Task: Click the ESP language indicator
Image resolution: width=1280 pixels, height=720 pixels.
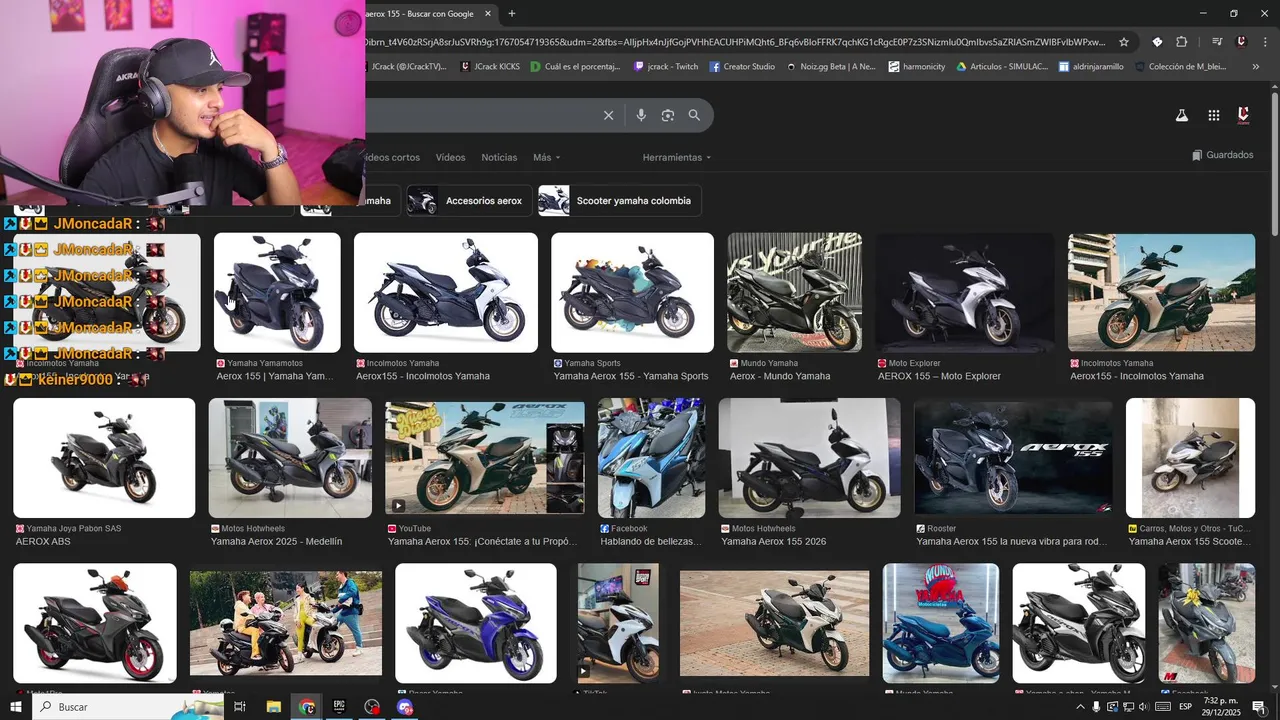Action: (1185, 707)
